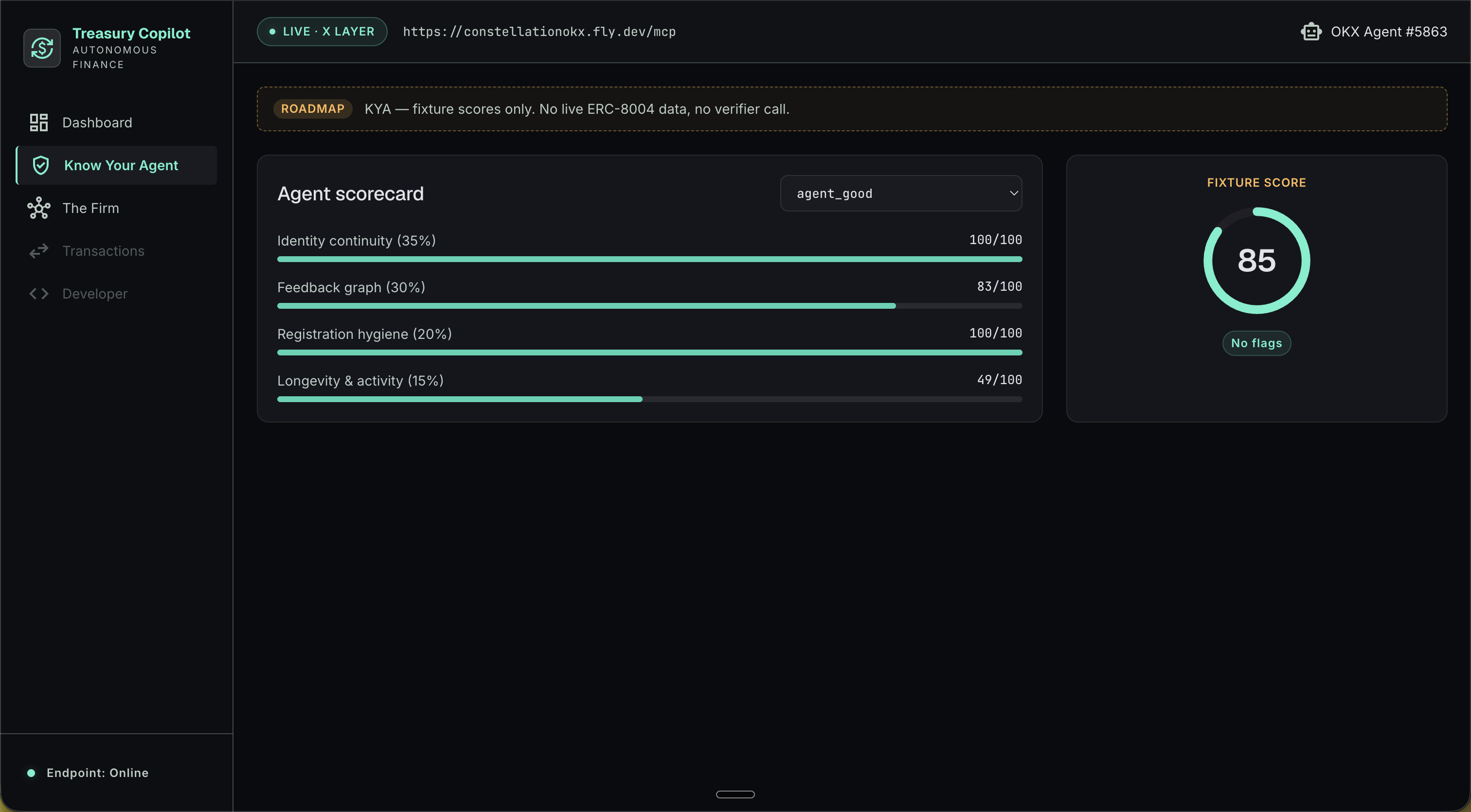
Task: Click the Feedback graph progress bar
Action: pos(650,306)
